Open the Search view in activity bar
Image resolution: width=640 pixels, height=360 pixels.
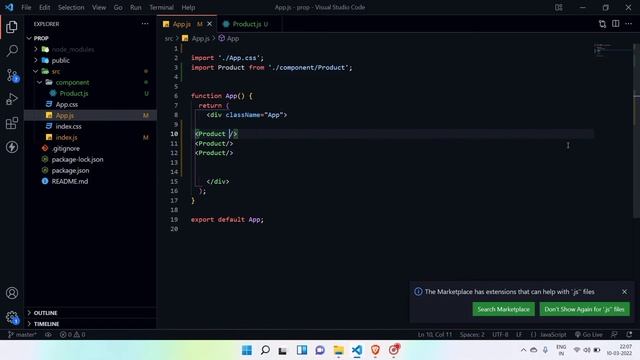coord(12,51)
